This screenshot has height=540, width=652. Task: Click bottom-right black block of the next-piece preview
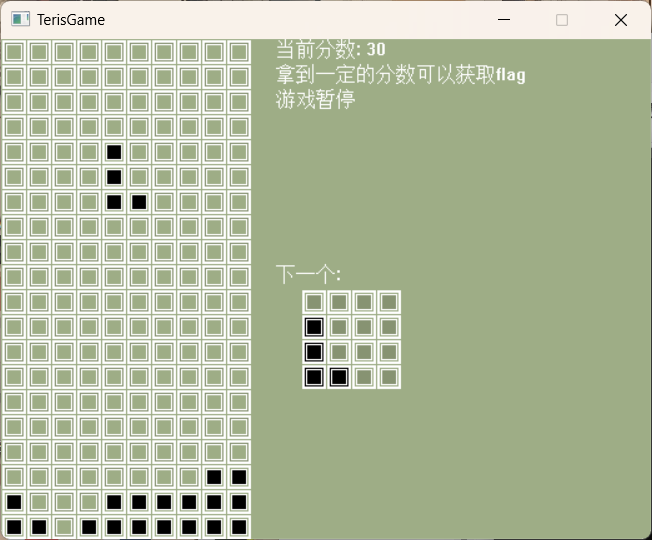[339, 377]
